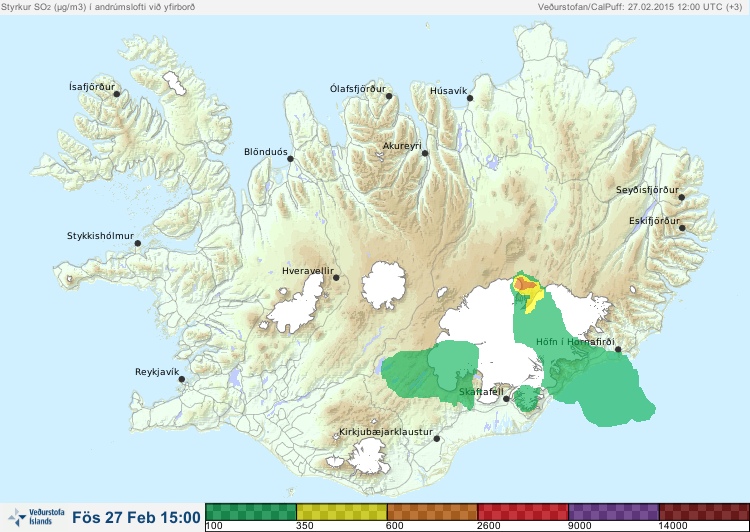
Task: Click the Veðurstofan/CalPuff forecast run text
Action: [x=640, y=7]
